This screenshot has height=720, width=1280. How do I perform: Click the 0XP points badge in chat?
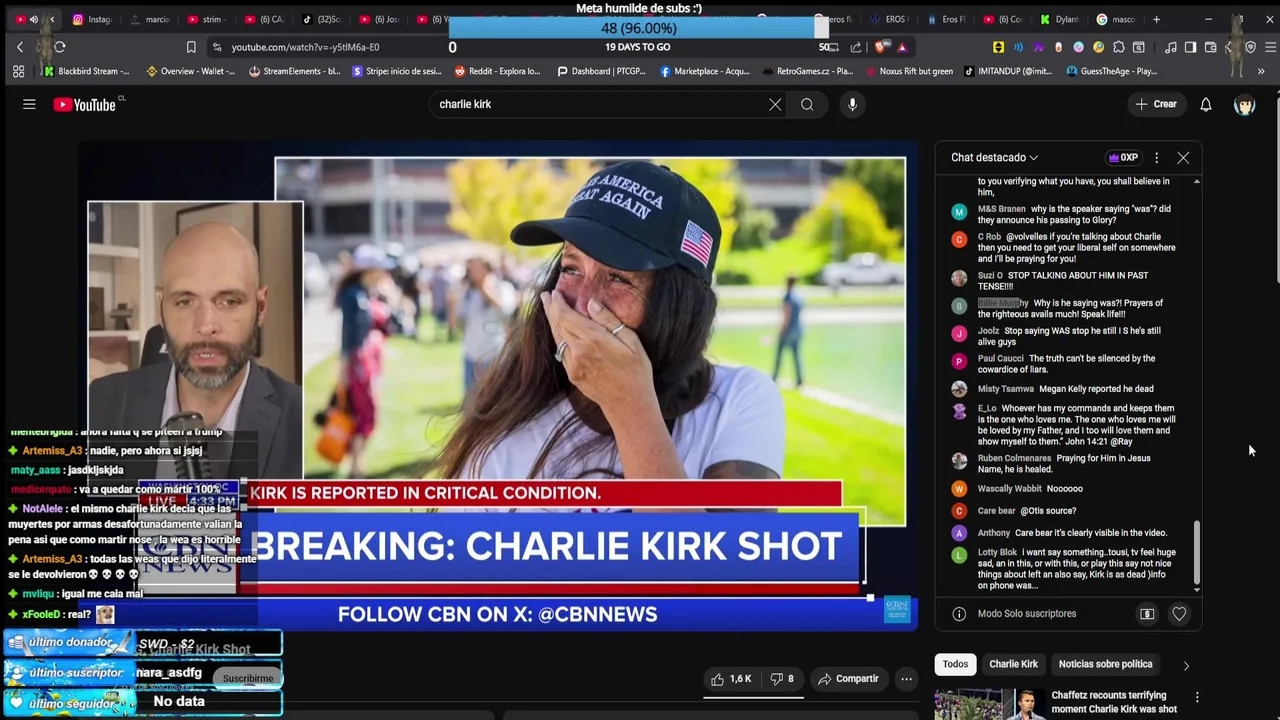pos(1124,157)
